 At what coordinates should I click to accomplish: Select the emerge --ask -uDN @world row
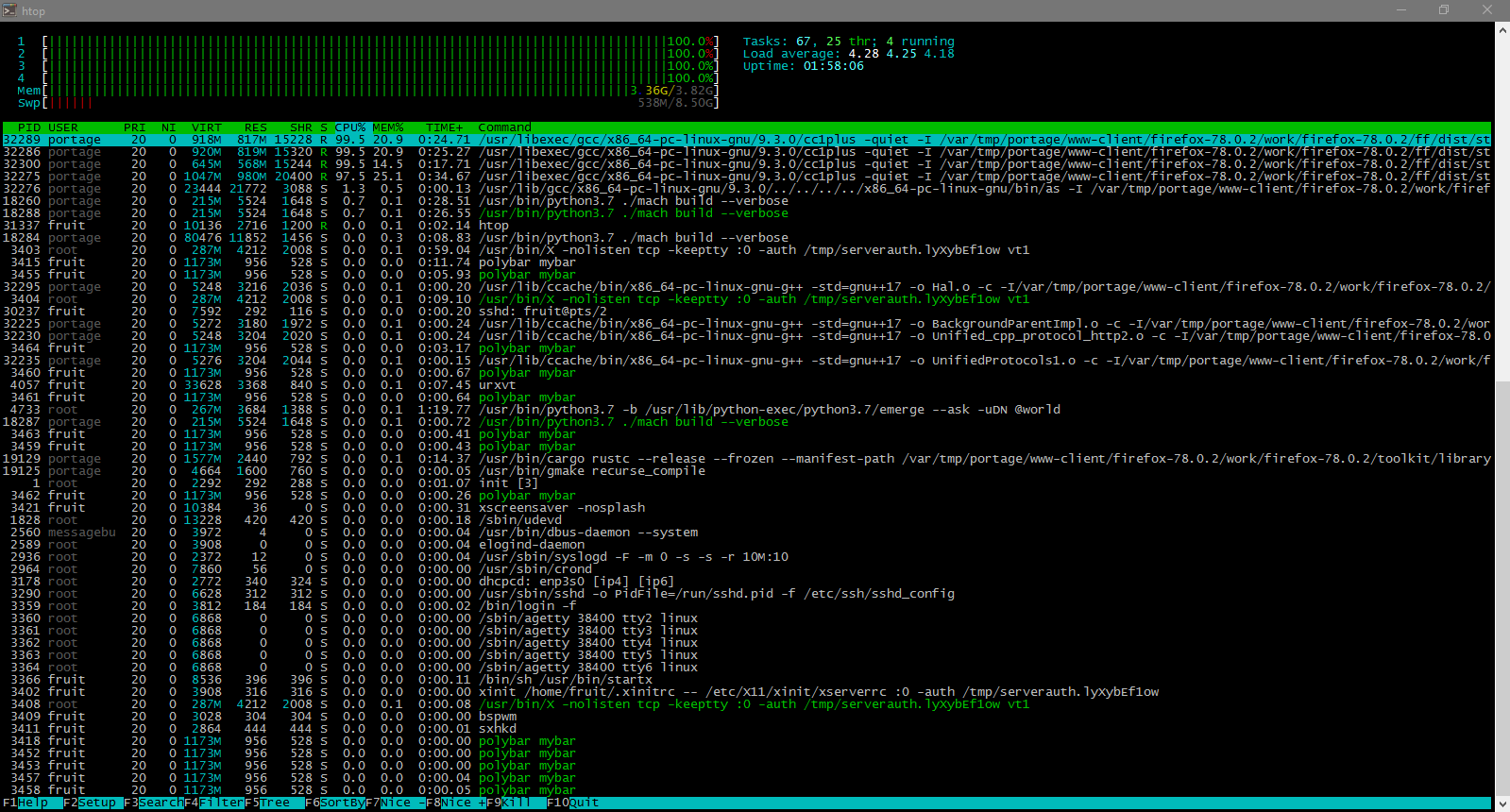pyautogui.click(x=747, y=410)
